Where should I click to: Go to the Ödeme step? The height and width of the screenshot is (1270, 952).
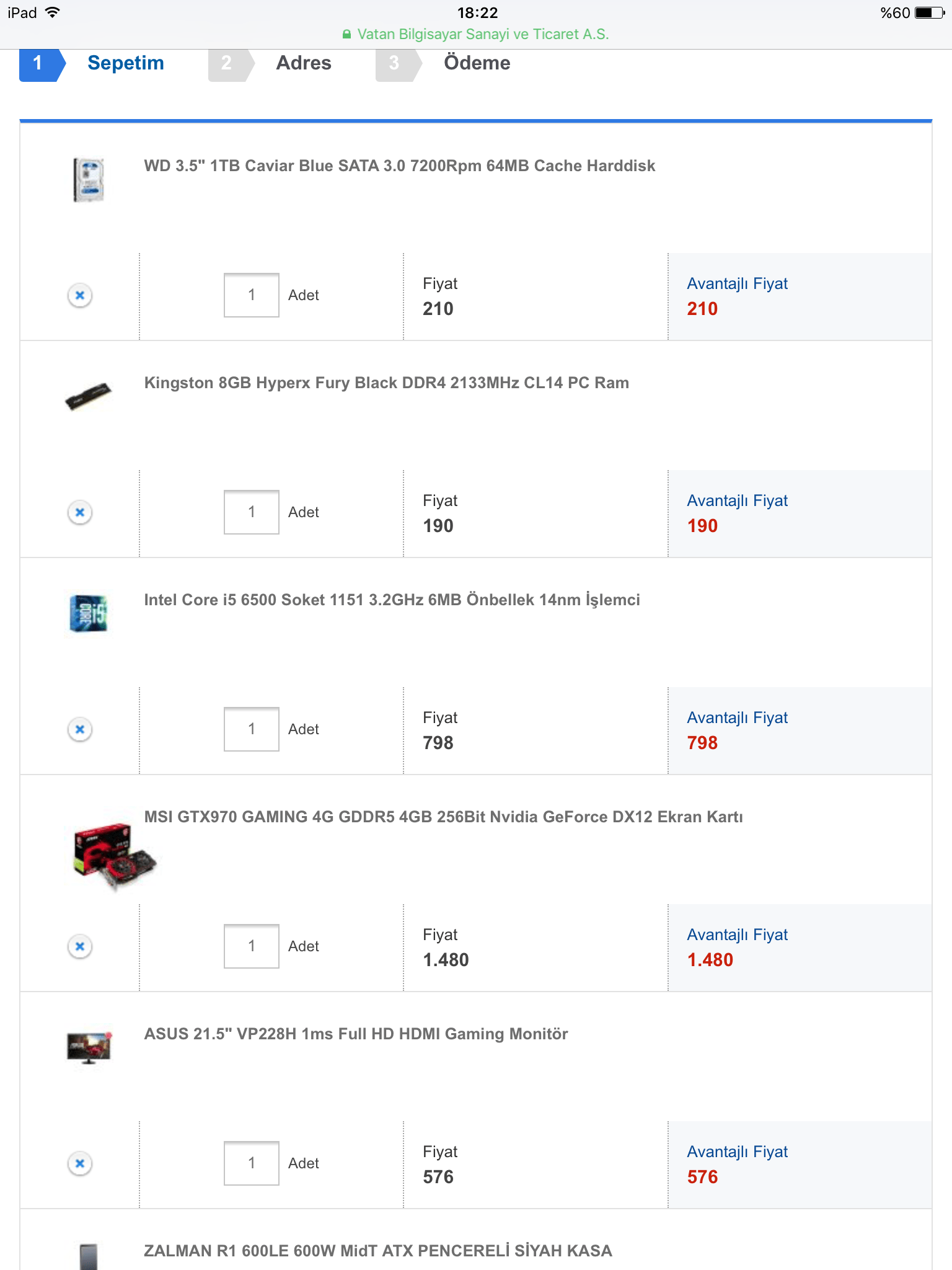pyautogui.click(x=477, y=63)
